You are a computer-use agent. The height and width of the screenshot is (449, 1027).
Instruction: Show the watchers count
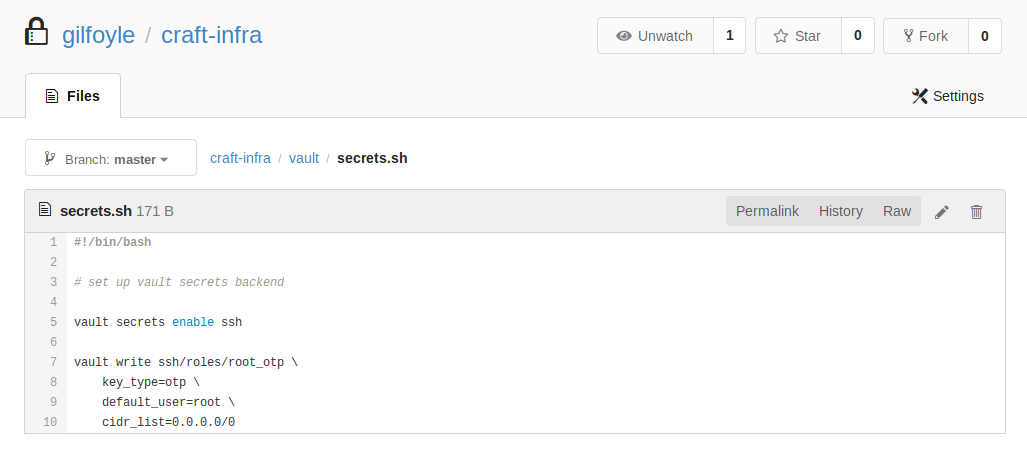729,36
